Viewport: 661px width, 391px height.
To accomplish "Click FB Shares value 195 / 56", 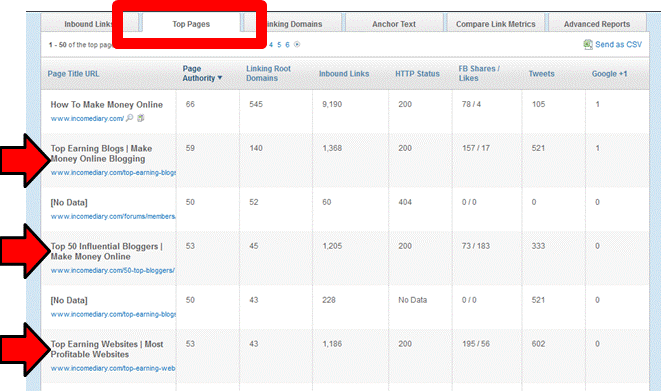I will 476,343.
